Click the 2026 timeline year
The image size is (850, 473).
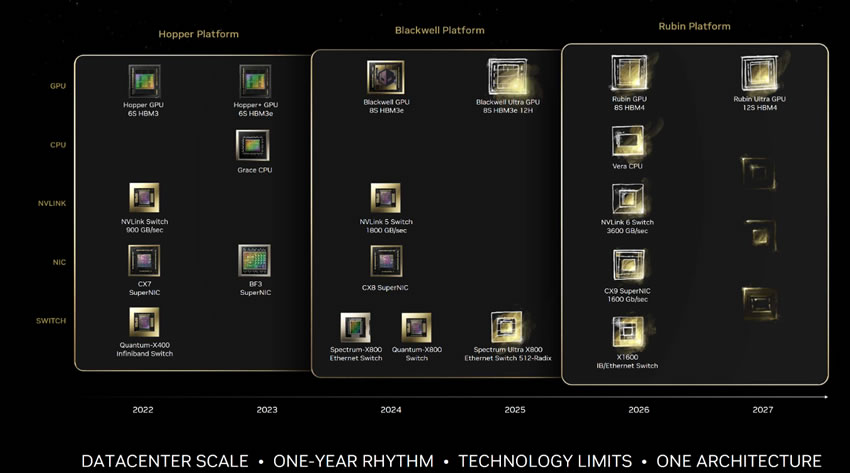point(639,410)
